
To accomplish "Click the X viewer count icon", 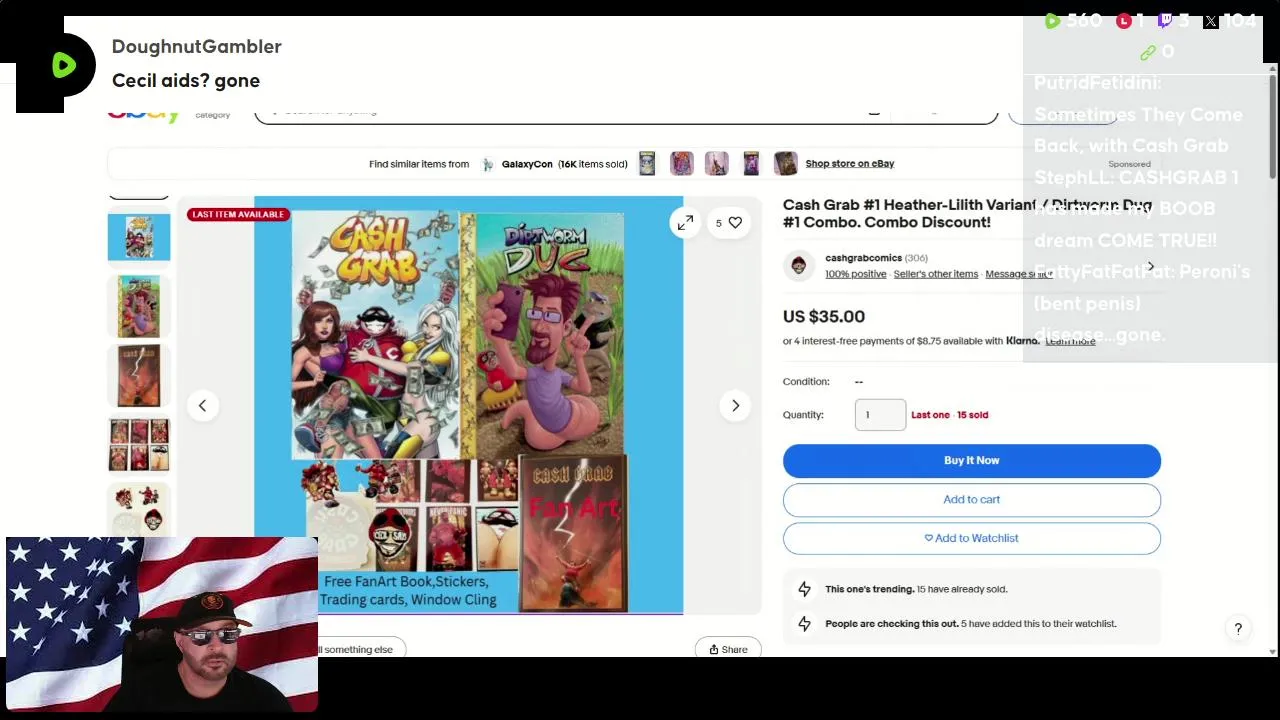I will click(x=1211, y=21).
